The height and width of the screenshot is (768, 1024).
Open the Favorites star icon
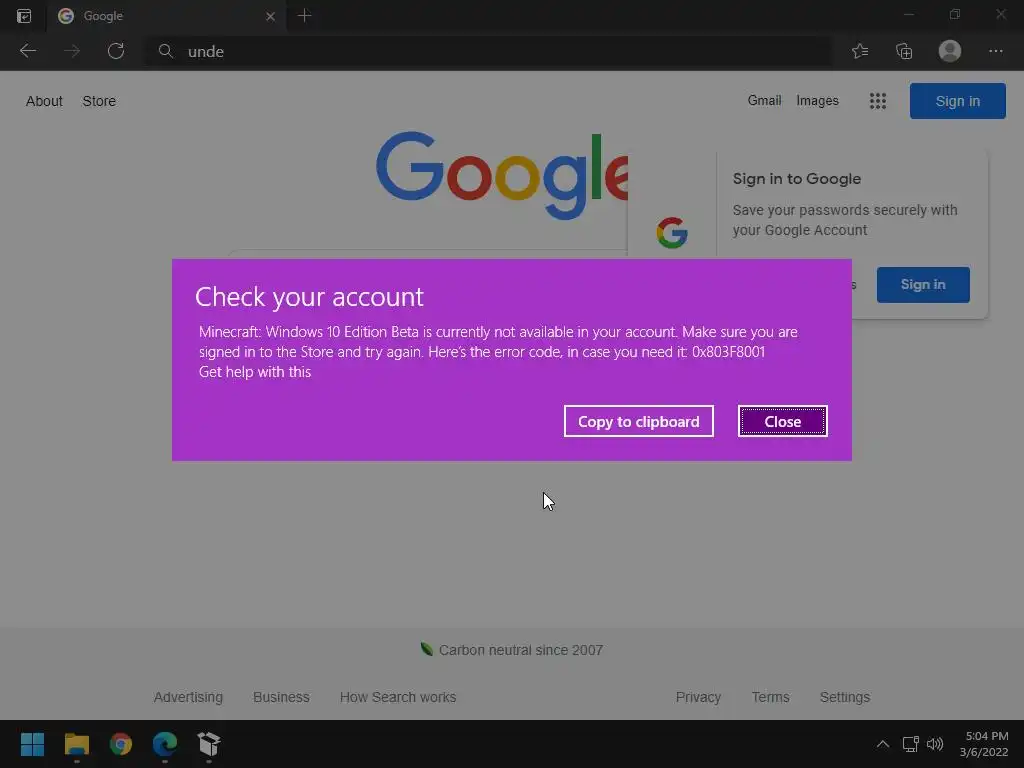pos(860,51)
